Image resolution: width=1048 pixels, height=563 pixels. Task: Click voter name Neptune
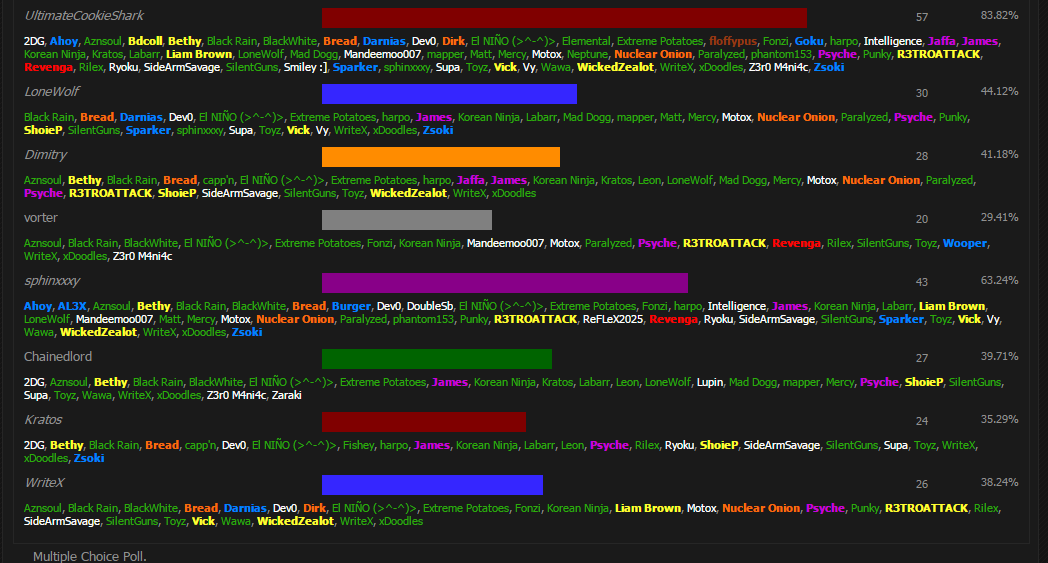[587, 55]
